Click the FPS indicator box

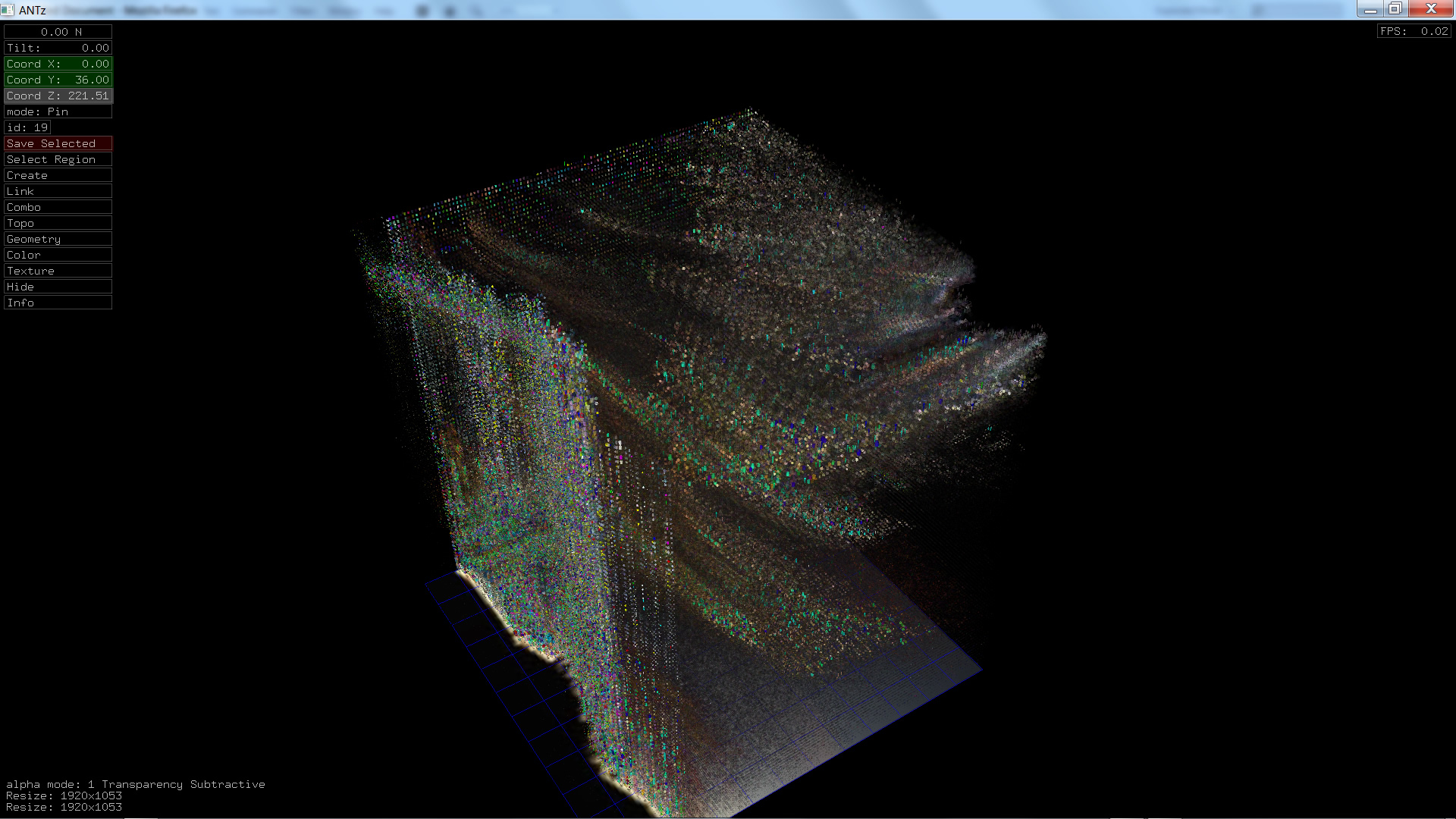[1414, 31]
